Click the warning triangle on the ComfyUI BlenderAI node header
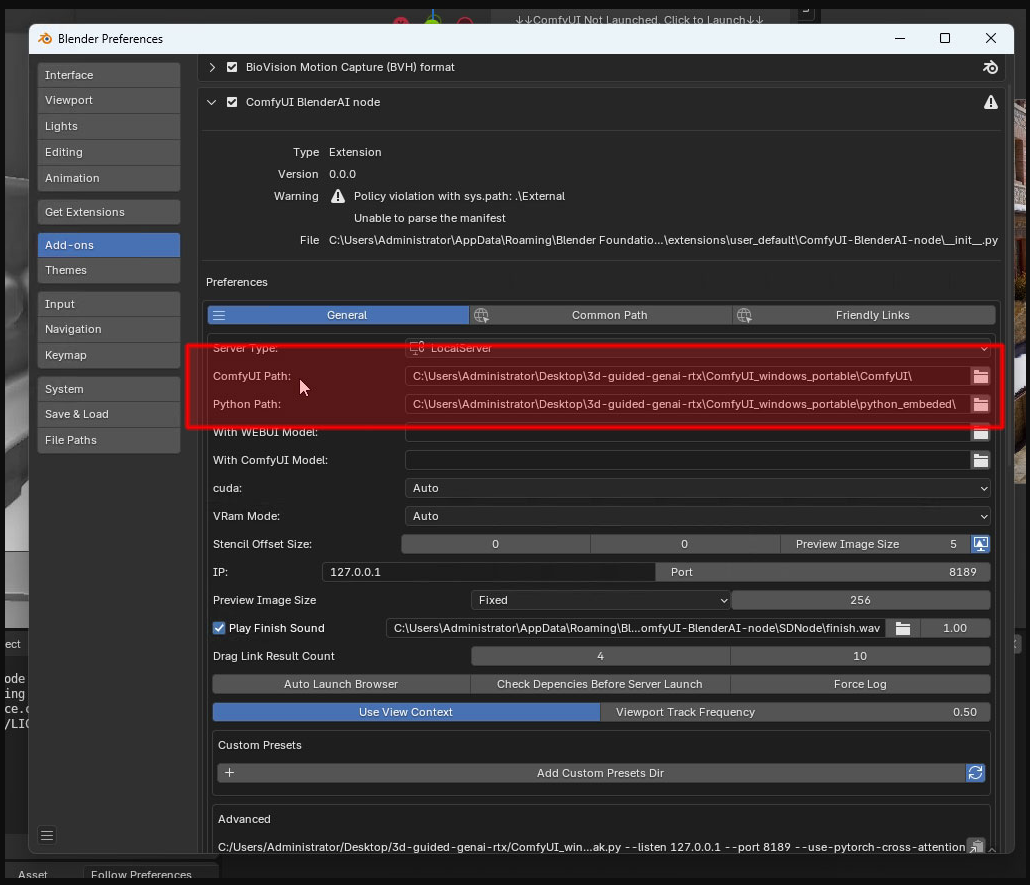 (x=991, y=102)
